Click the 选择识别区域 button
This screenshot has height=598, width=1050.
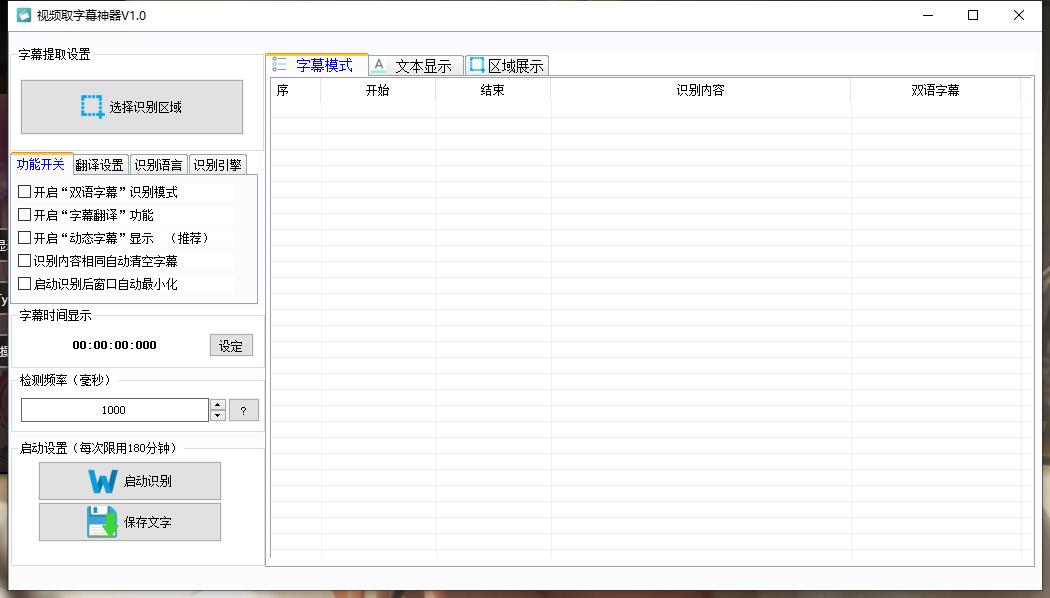click(132, 107)
